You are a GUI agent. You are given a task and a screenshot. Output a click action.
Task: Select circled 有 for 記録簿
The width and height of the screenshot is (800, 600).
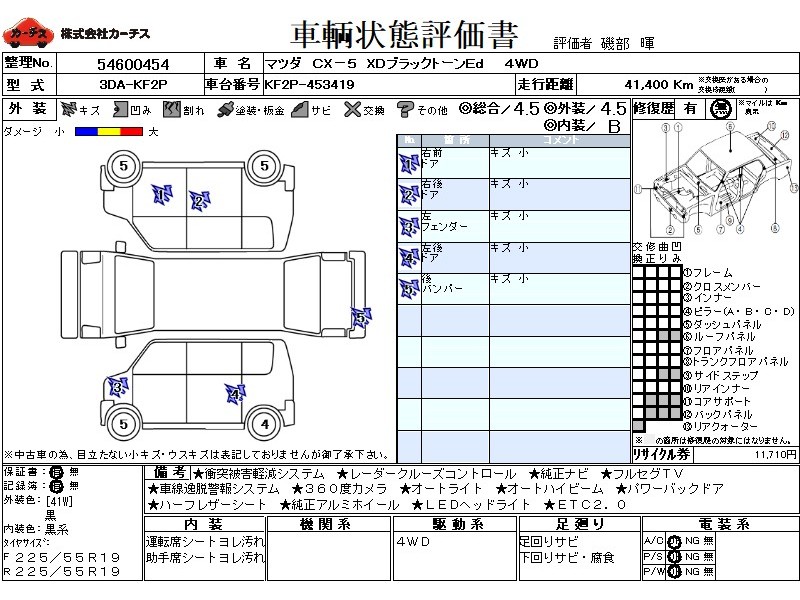coord(56,486)
